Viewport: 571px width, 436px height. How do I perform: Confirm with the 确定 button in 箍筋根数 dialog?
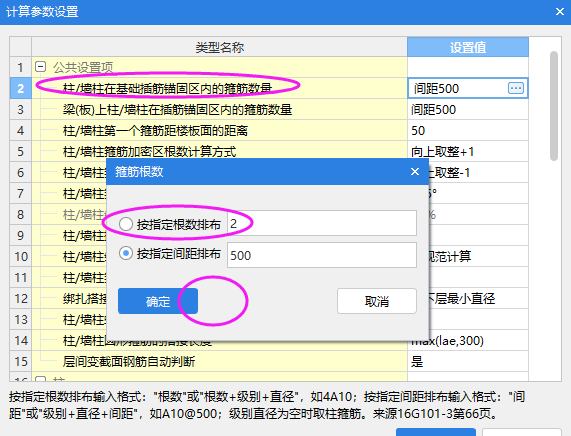coord(158,301)
